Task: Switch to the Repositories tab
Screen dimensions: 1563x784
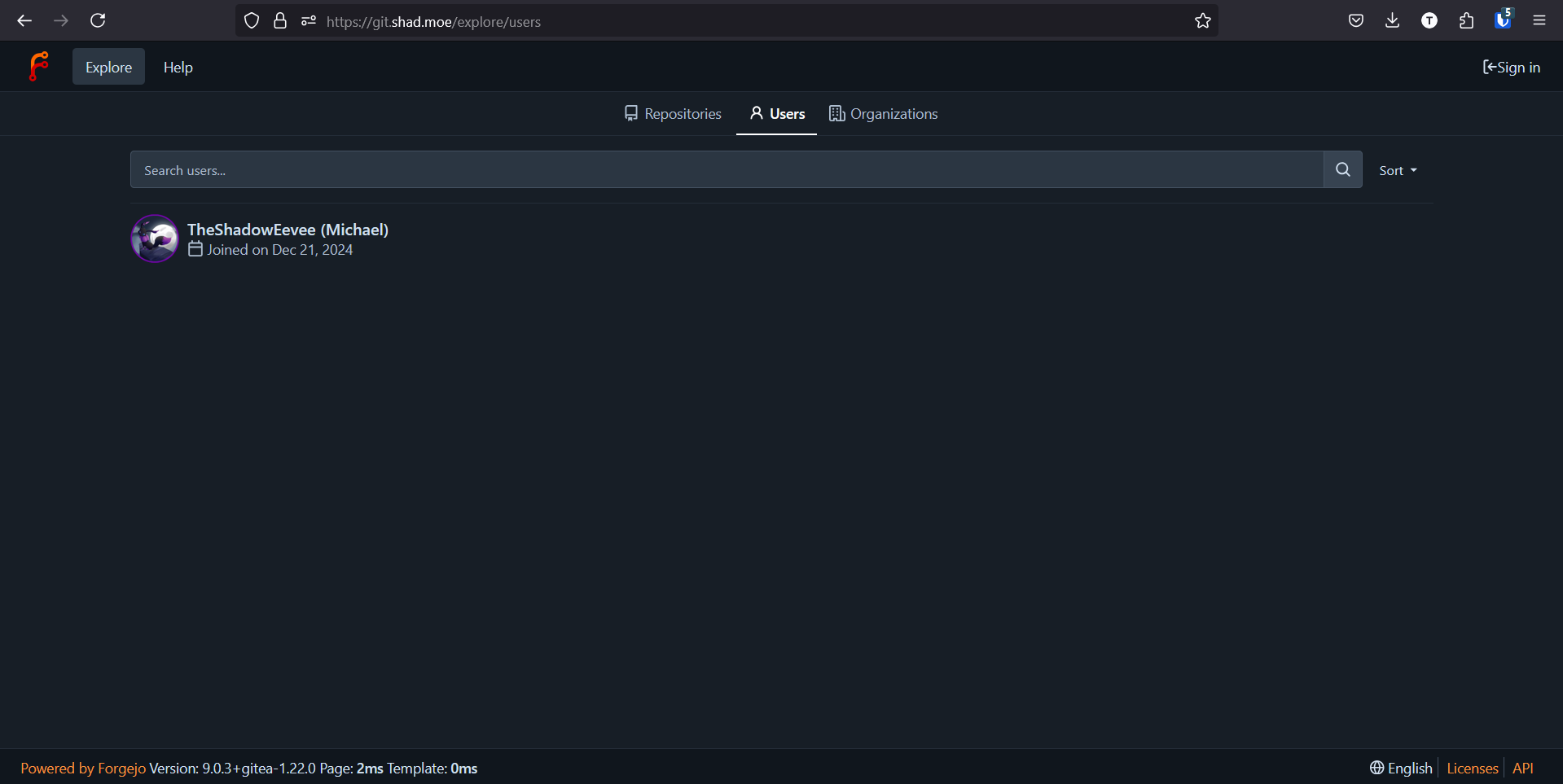Action: (673, 114)
